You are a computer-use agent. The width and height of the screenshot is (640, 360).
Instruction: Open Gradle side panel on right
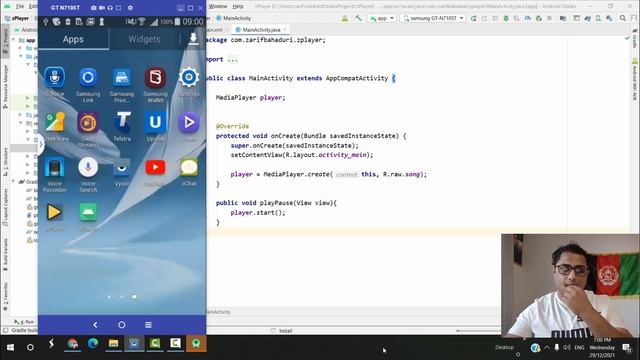coord(635,38)
